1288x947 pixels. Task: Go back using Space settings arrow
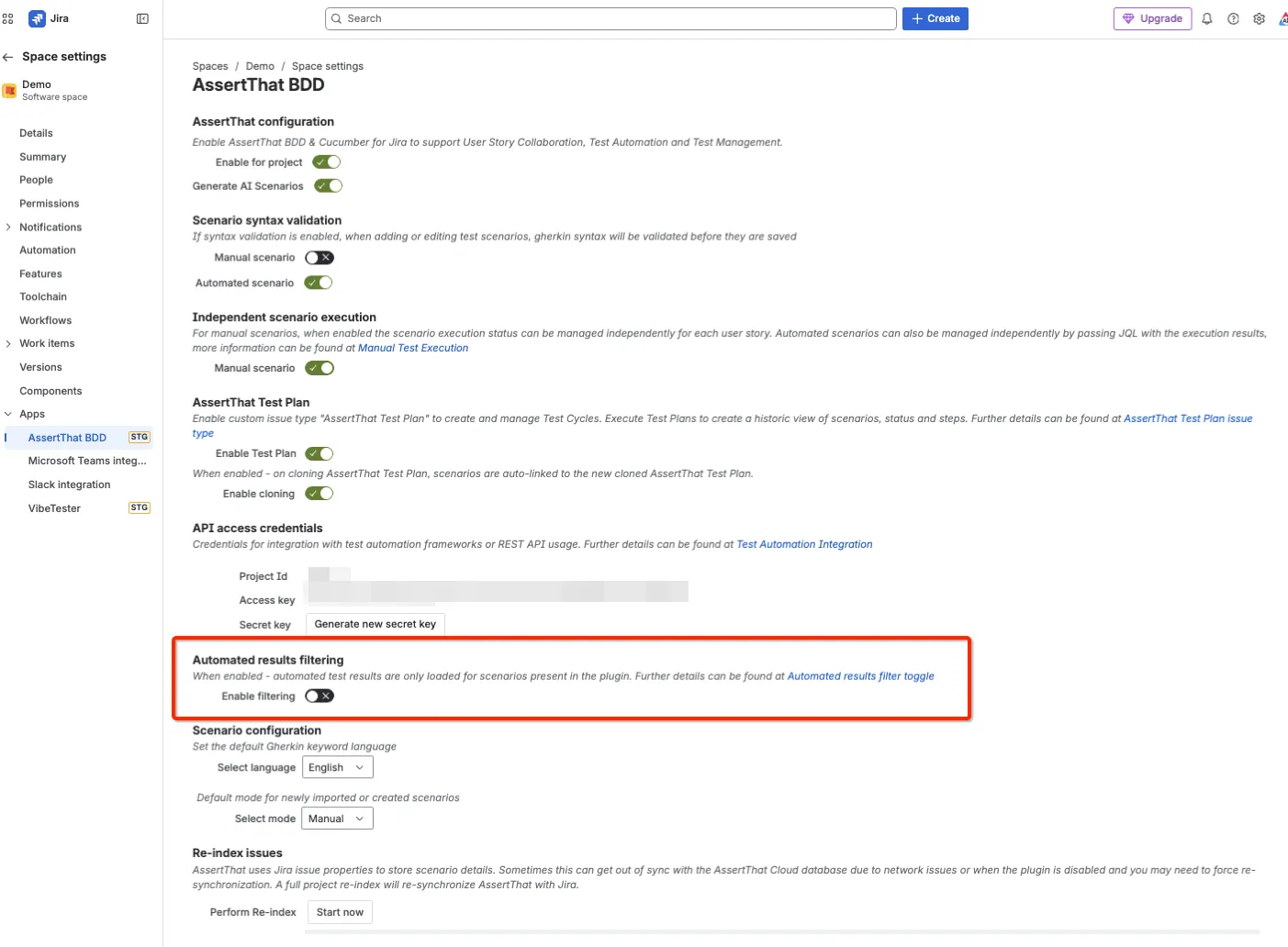click(x=8, y=57)
